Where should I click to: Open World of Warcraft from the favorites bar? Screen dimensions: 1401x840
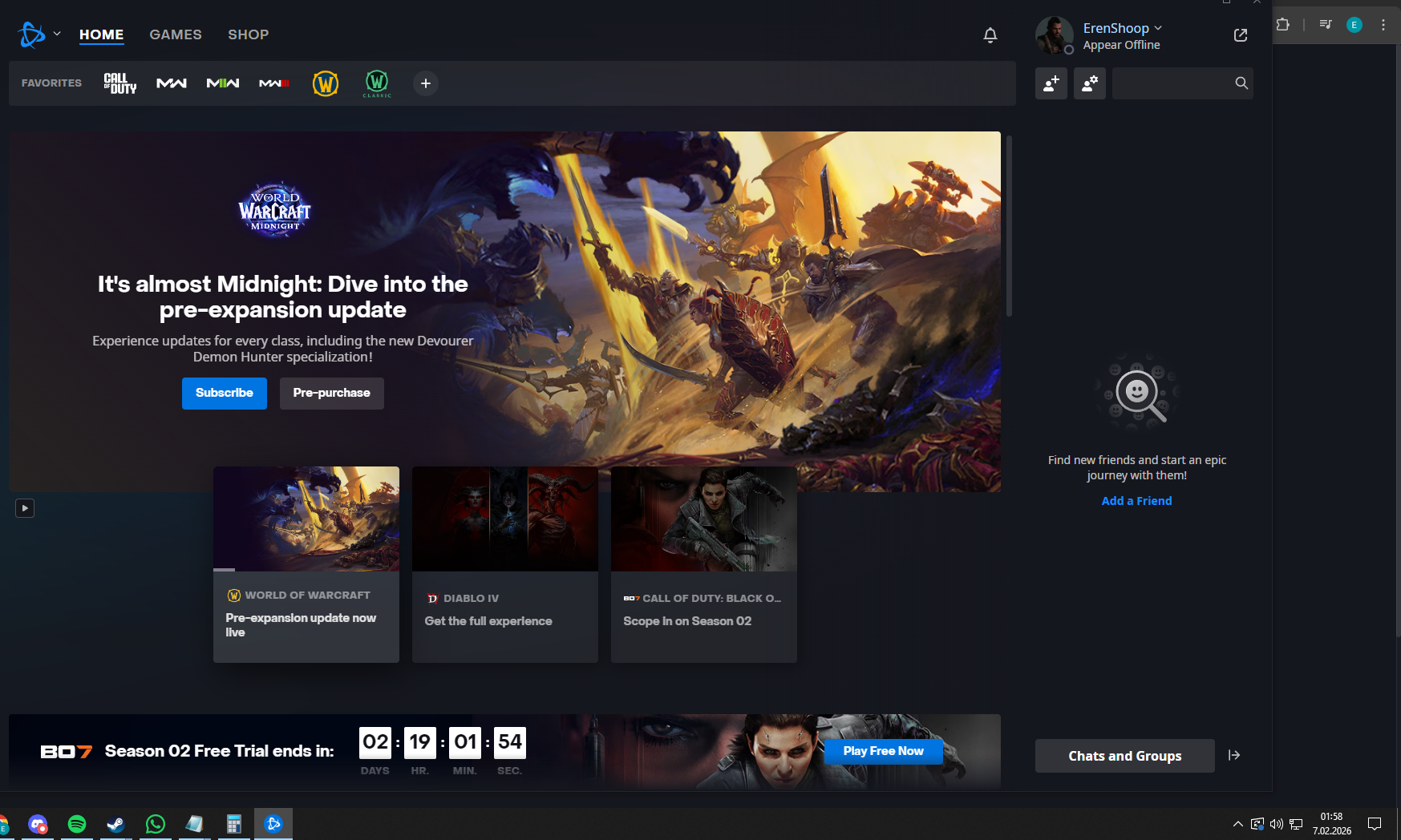tap(326, 83)
